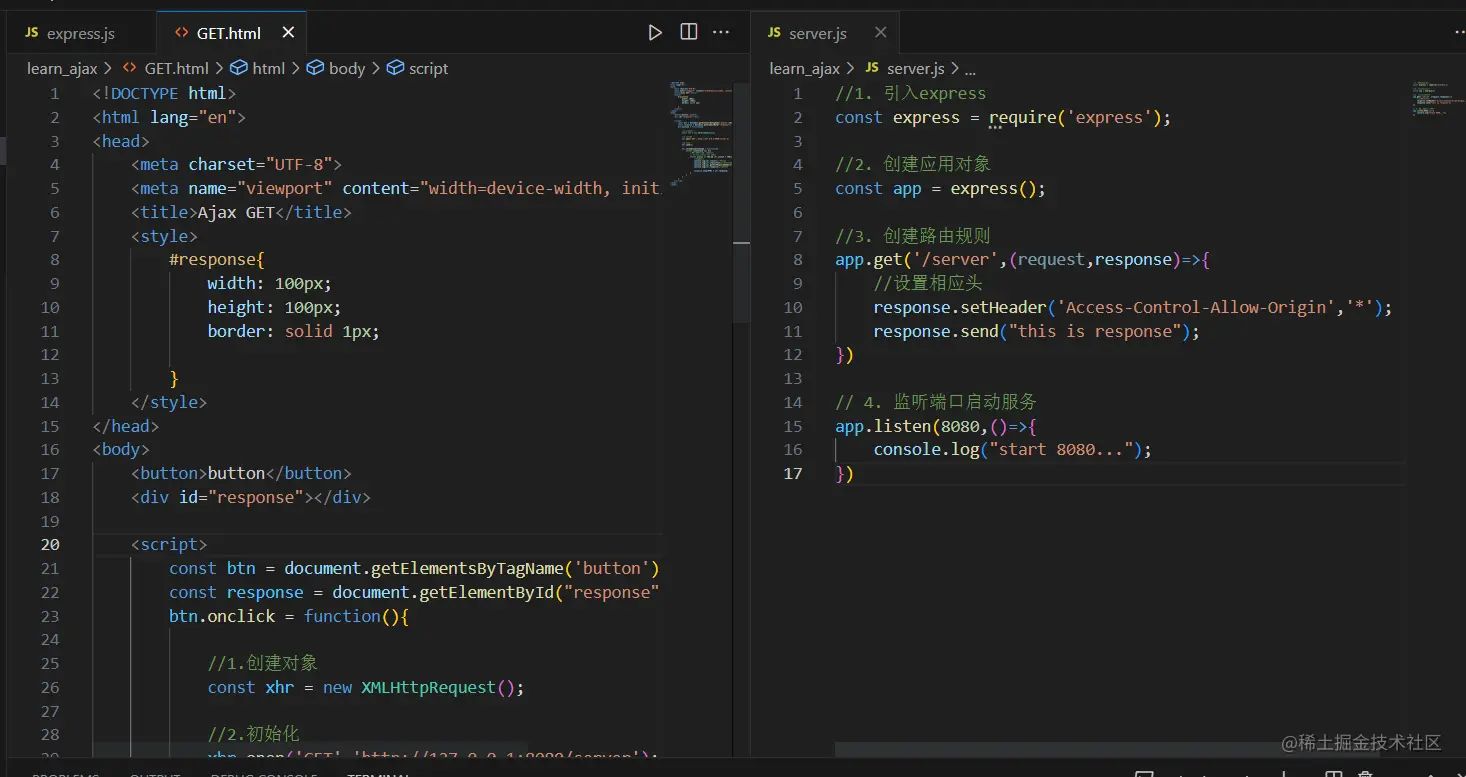Screen dimensions: 1466x777
Task: Run the file with the play icon
Action: tap(655, 32)
